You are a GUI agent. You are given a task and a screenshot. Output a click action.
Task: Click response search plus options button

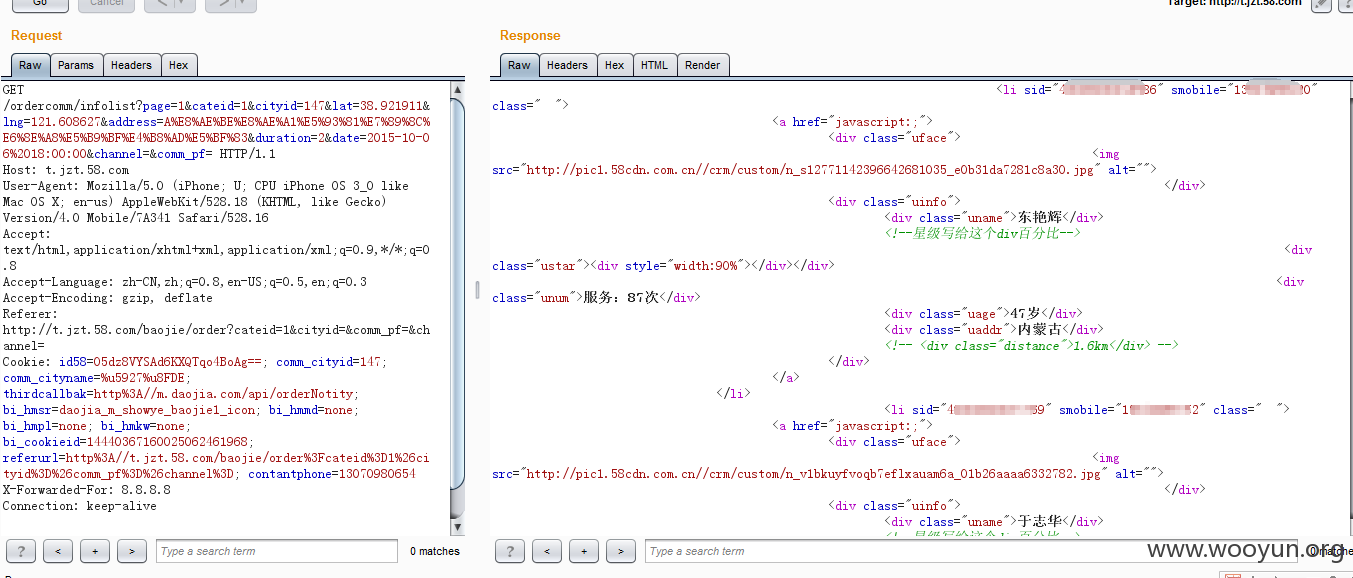click(584, 551)
